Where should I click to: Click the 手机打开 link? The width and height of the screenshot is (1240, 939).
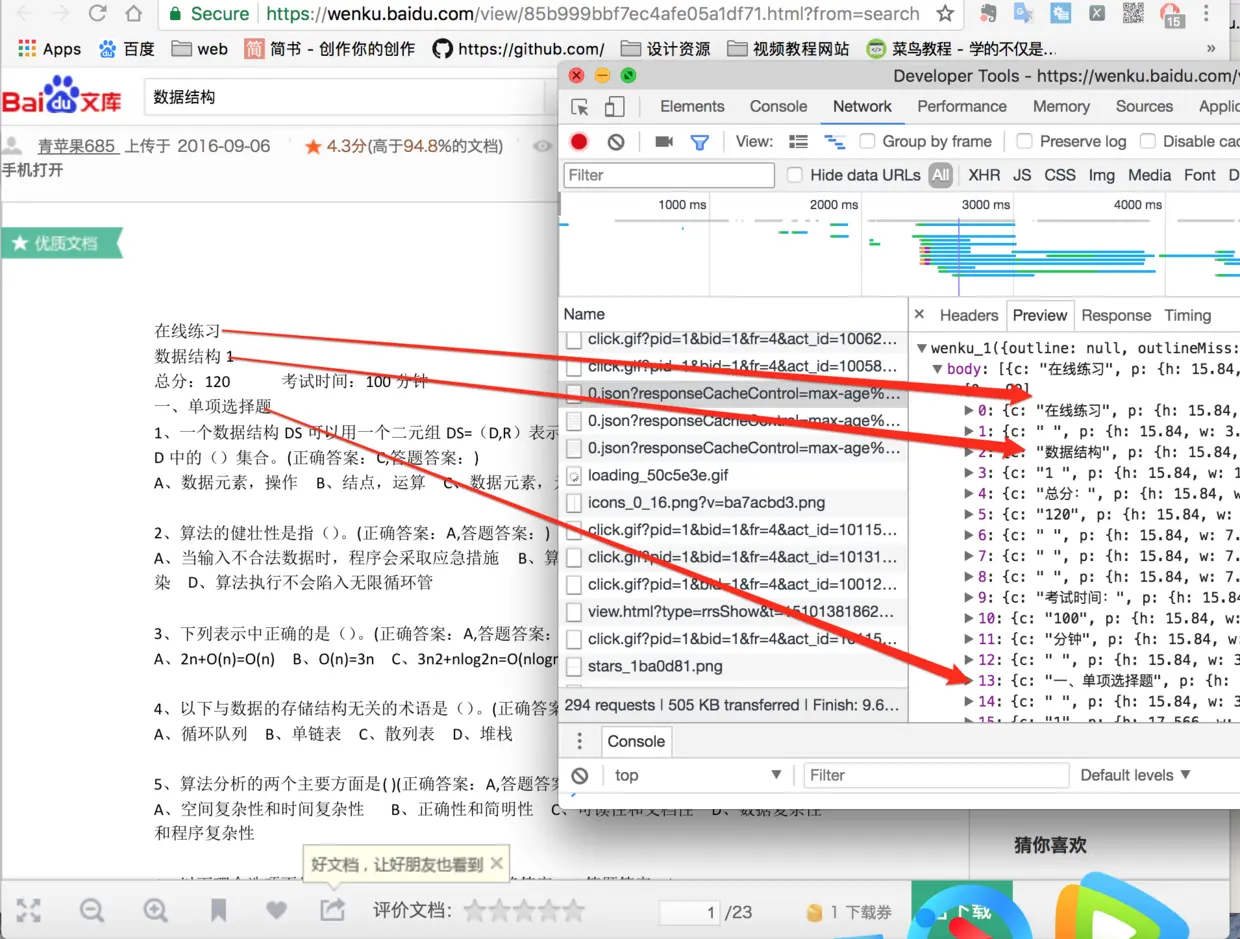pyautogui.click(x=33, y=170)
